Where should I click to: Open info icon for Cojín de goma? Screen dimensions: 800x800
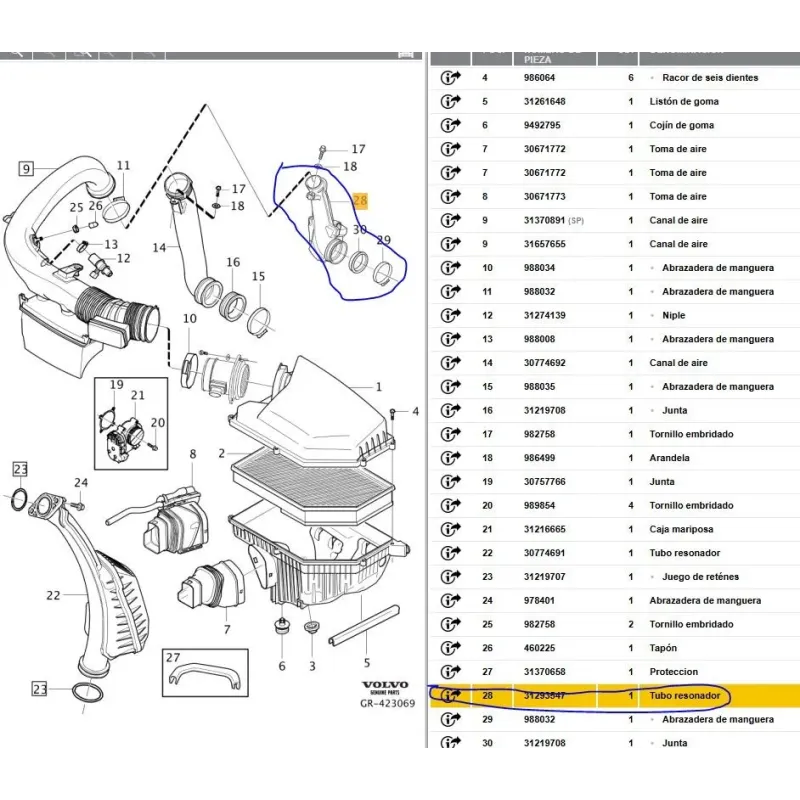pyautogui.click(x=449, y=125)
